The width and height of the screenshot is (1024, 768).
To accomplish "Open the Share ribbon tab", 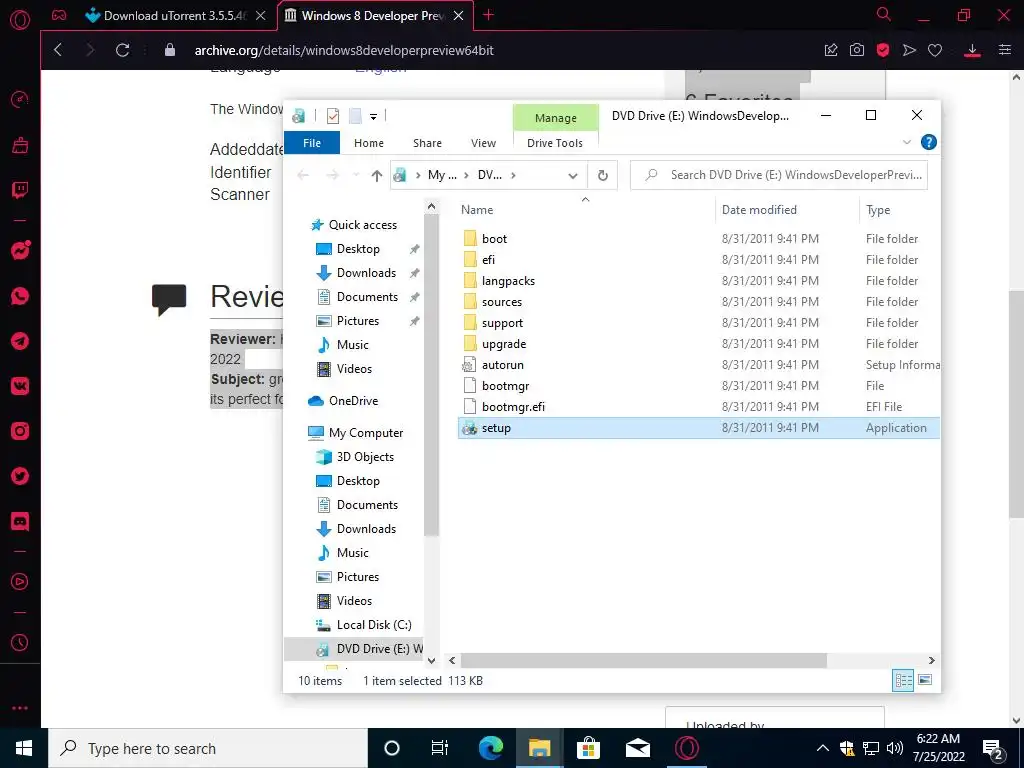I will click(427, 143).
